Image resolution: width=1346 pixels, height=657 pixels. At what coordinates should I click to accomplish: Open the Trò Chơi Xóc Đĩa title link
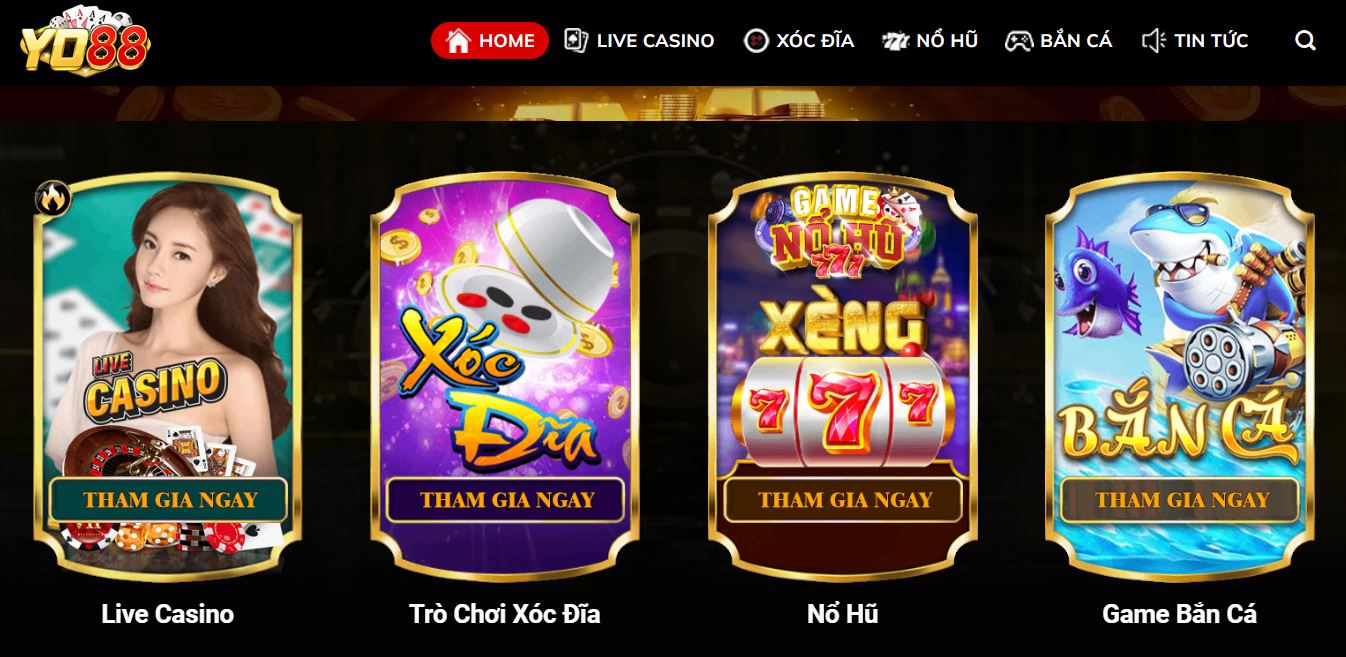click(505, 614)
